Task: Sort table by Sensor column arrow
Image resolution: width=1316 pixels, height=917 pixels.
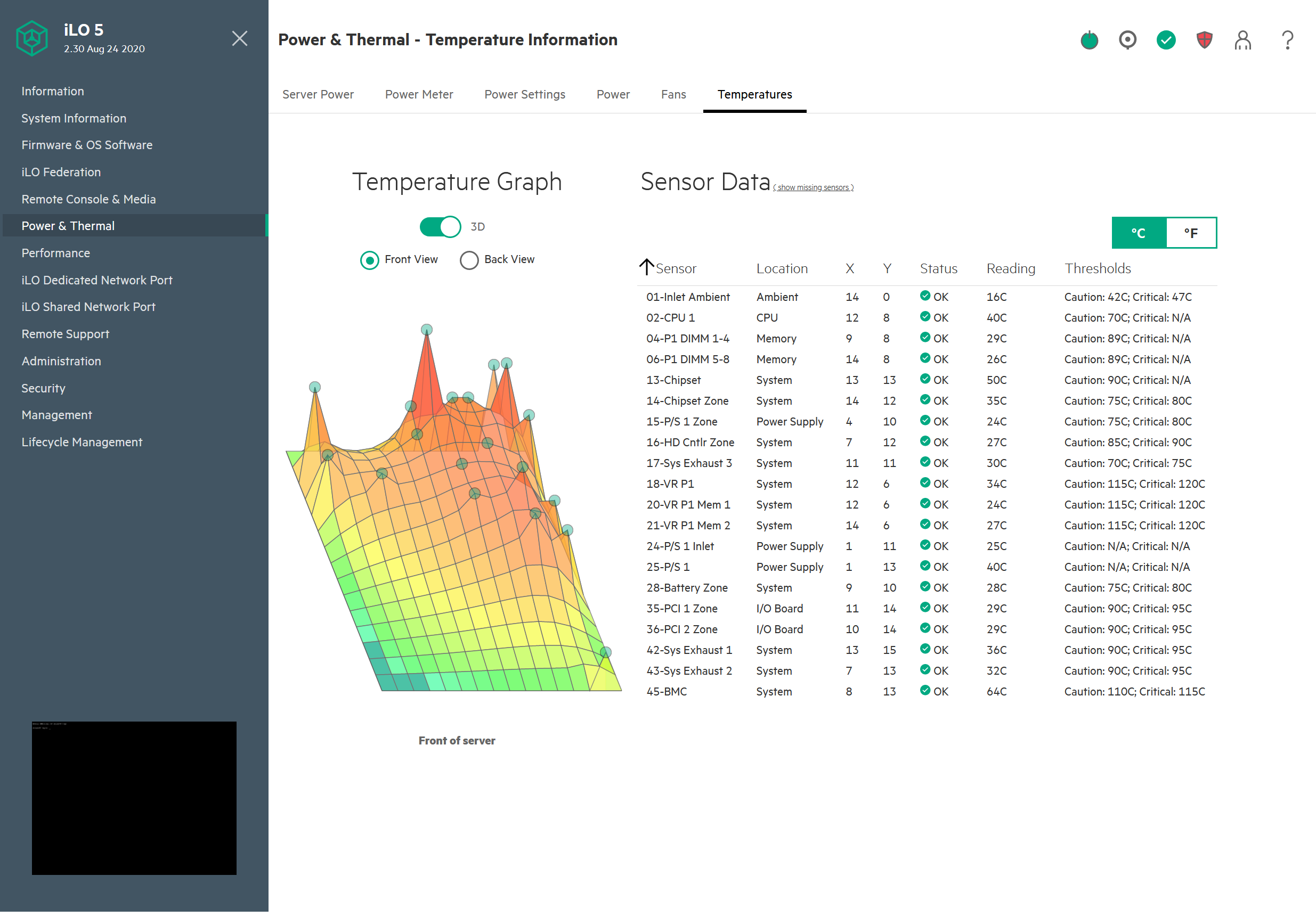Action: point(646,267)
